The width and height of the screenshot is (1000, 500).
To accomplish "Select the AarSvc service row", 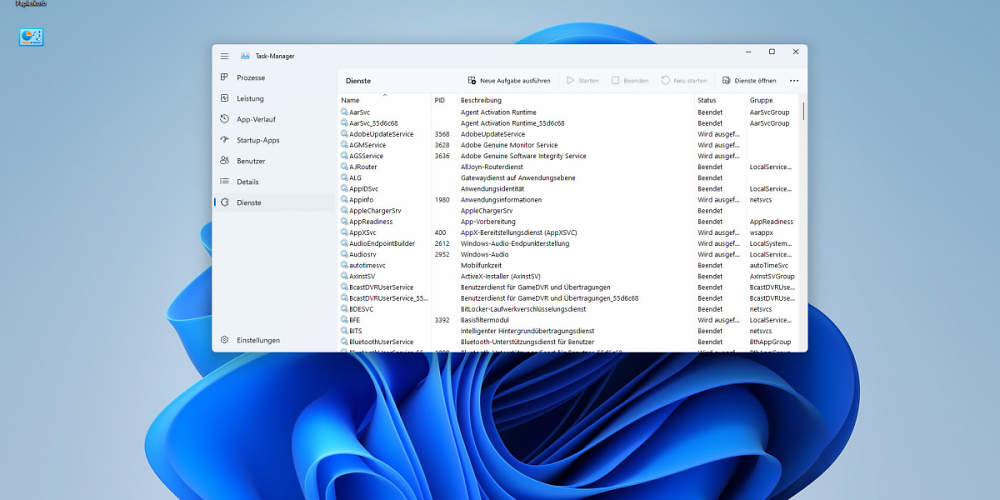I will (568, 112).
